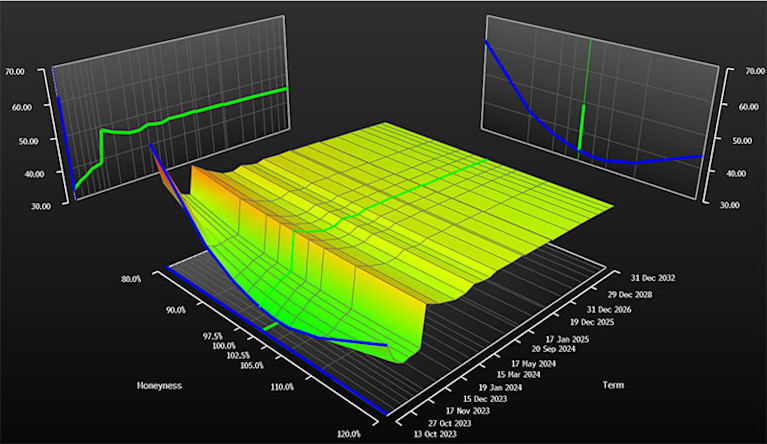
Task: Click the 120.0% moneyness label
Action: coord(348,434)
